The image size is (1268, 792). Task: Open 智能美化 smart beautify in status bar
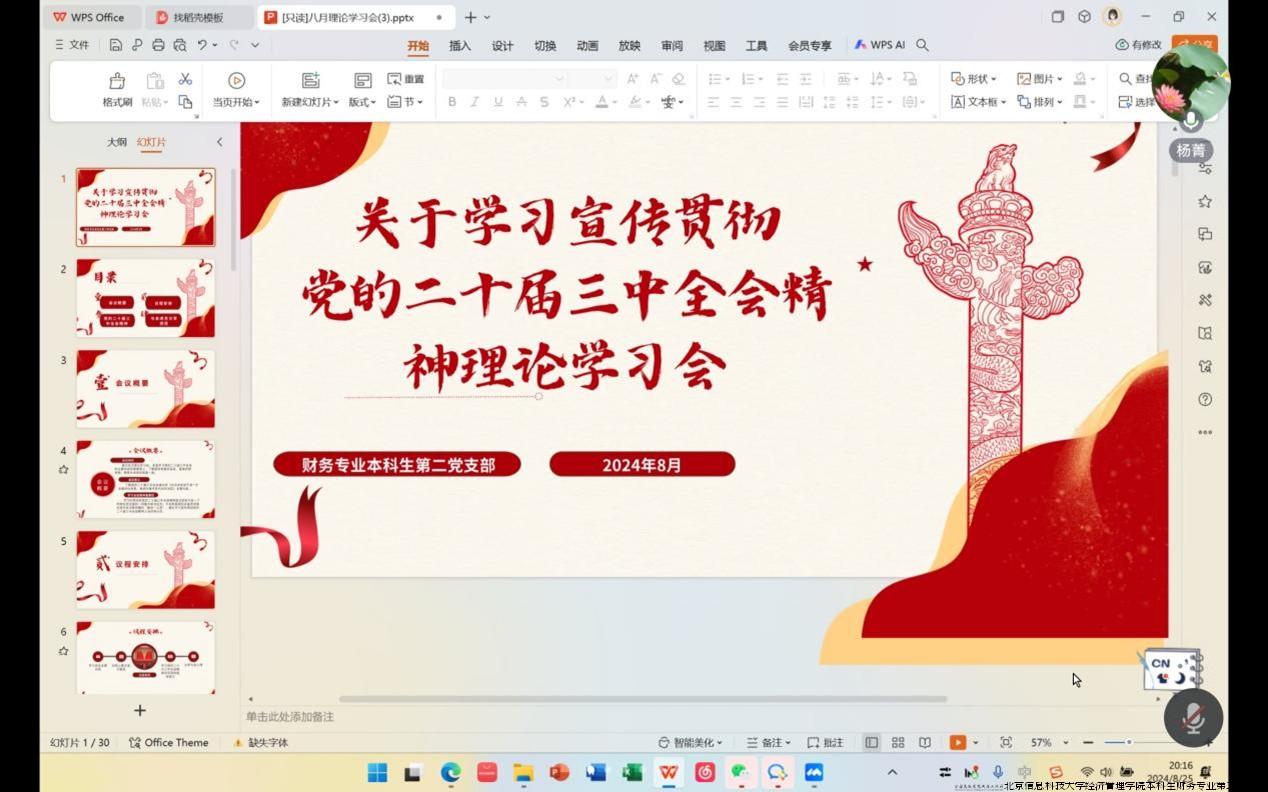[x=692, y=742]
